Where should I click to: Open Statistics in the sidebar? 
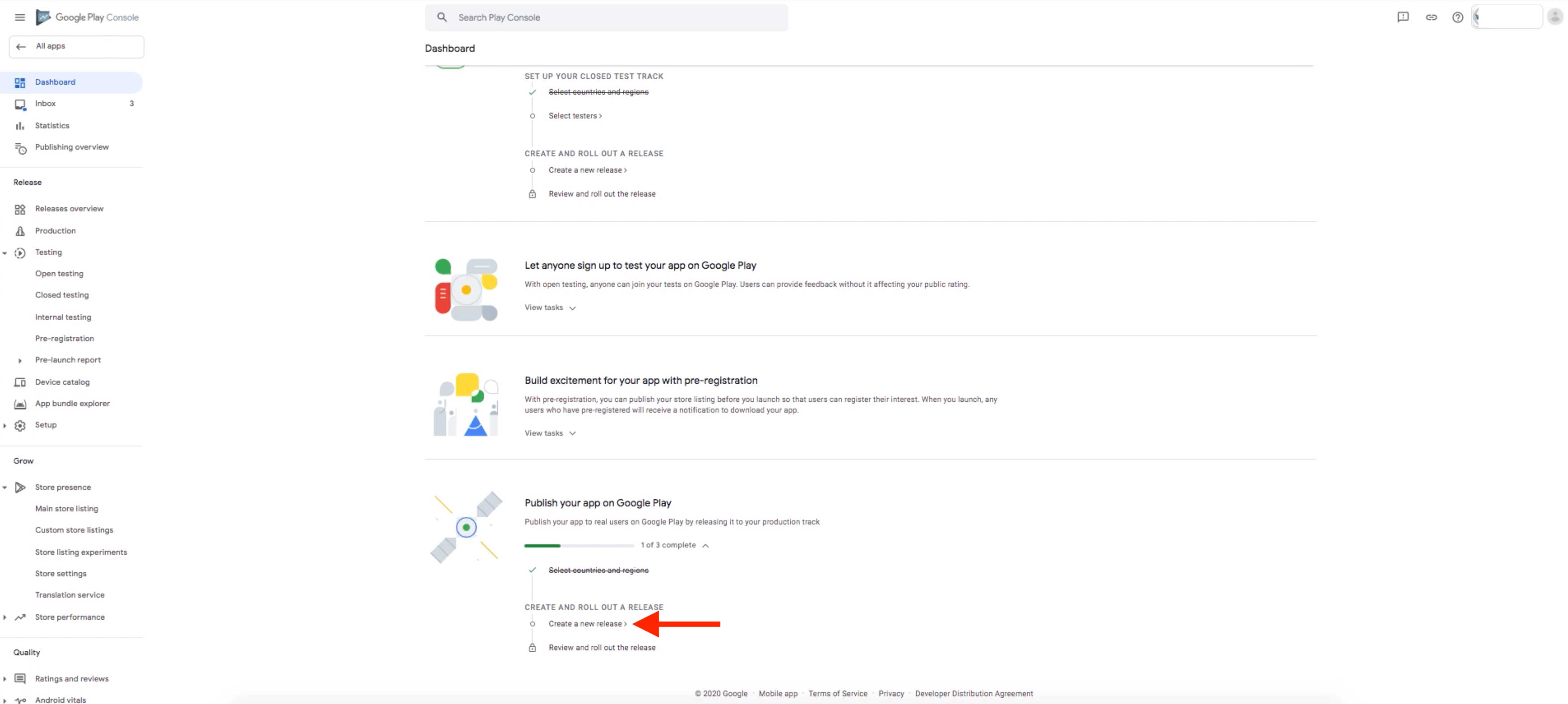[x=52, y=125]
